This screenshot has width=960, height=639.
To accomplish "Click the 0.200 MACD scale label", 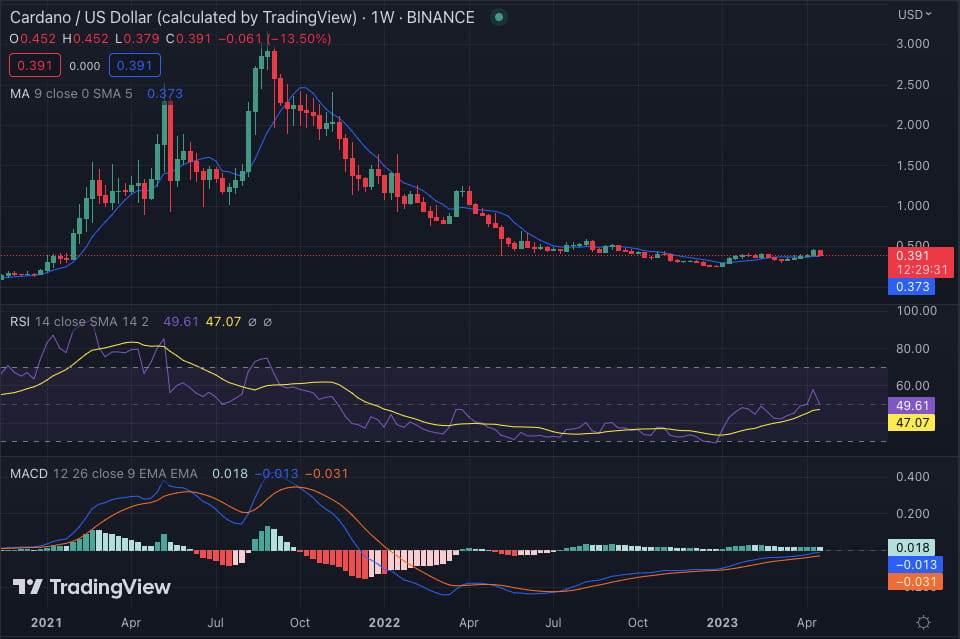I will (x=913, y=514).
